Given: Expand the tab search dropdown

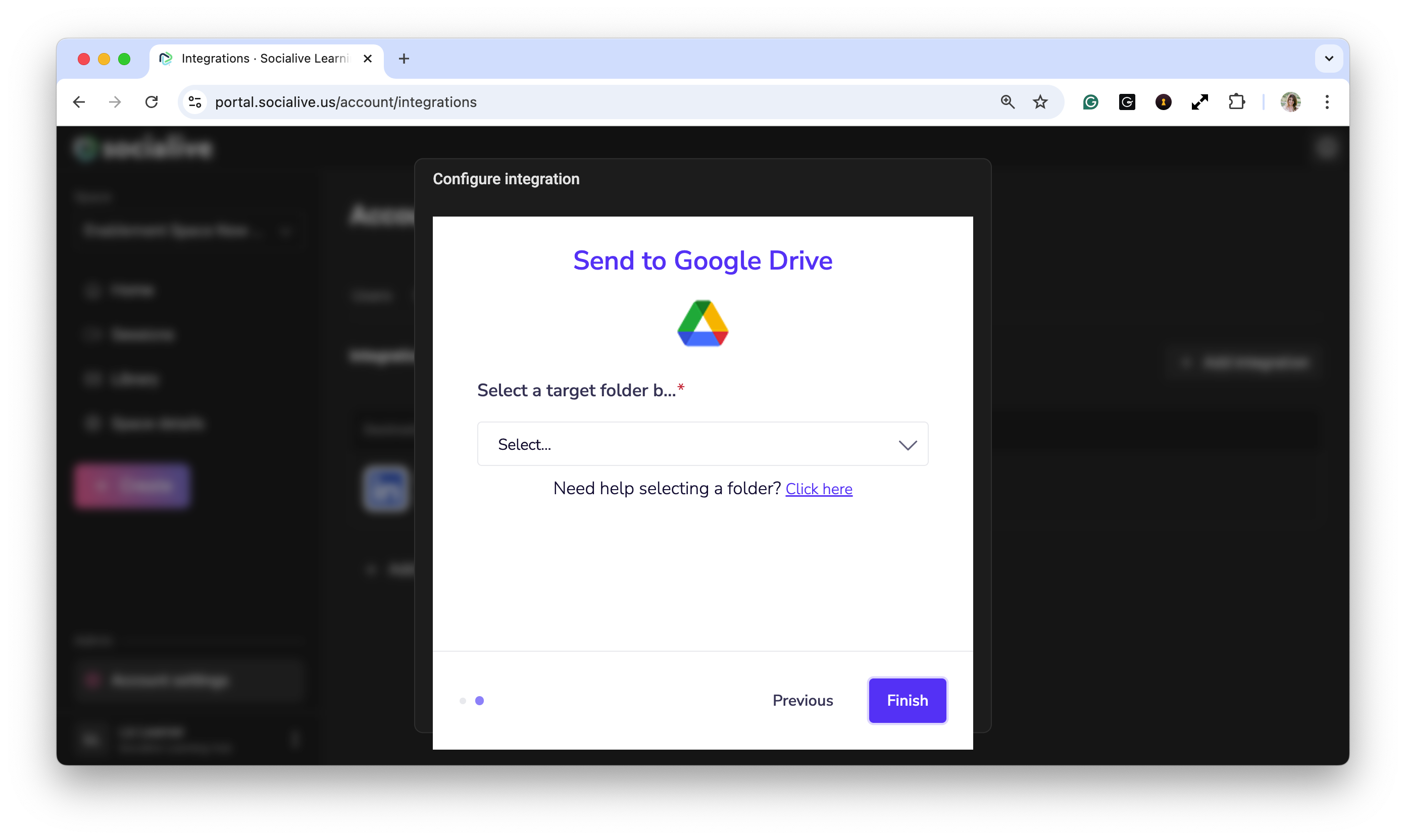Looking at the screenshot, I should click(x=1328, y=58).
